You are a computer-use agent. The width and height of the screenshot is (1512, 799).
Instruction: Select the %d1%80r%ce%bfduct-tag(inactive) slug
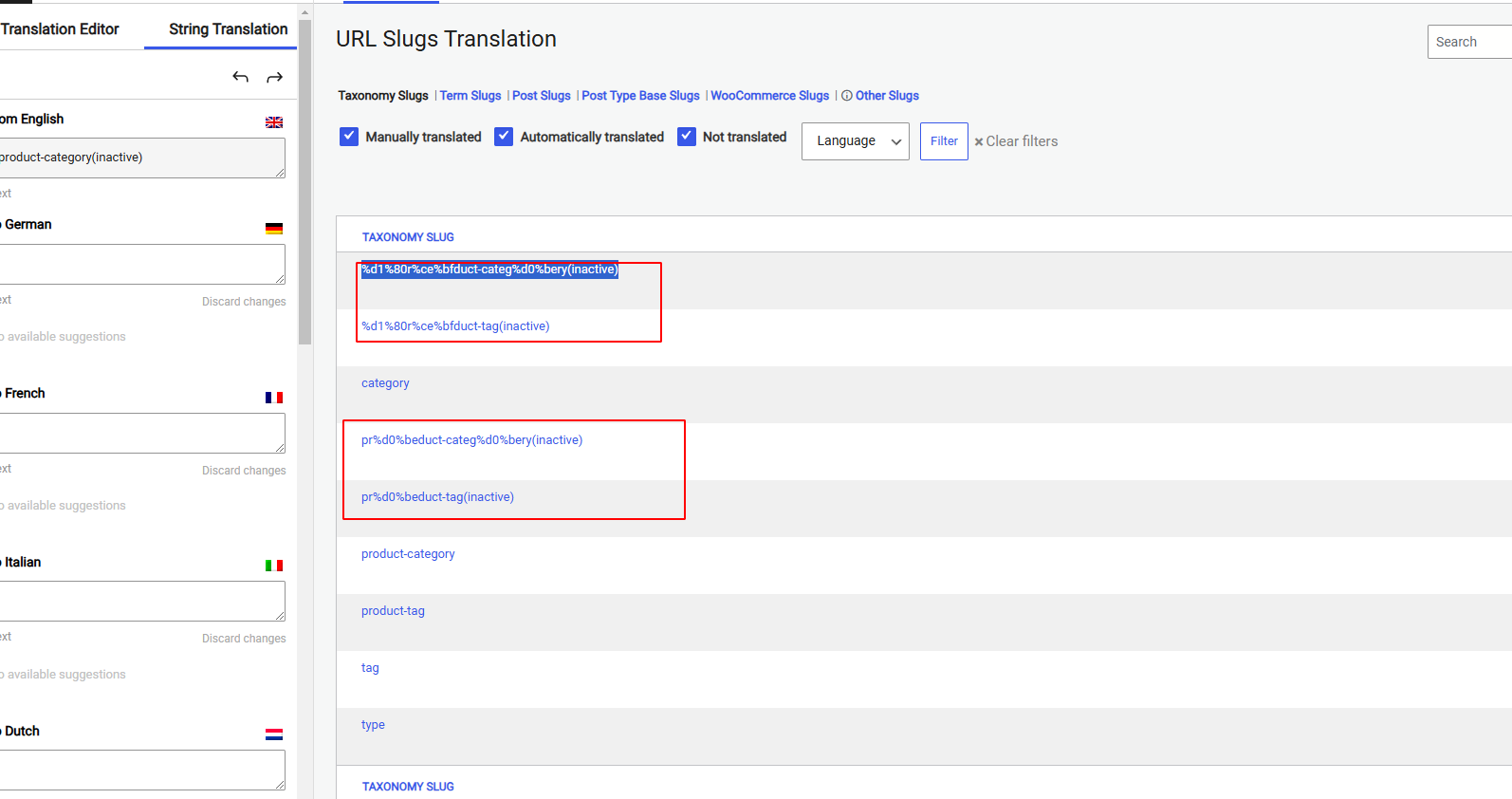point(455,326)
